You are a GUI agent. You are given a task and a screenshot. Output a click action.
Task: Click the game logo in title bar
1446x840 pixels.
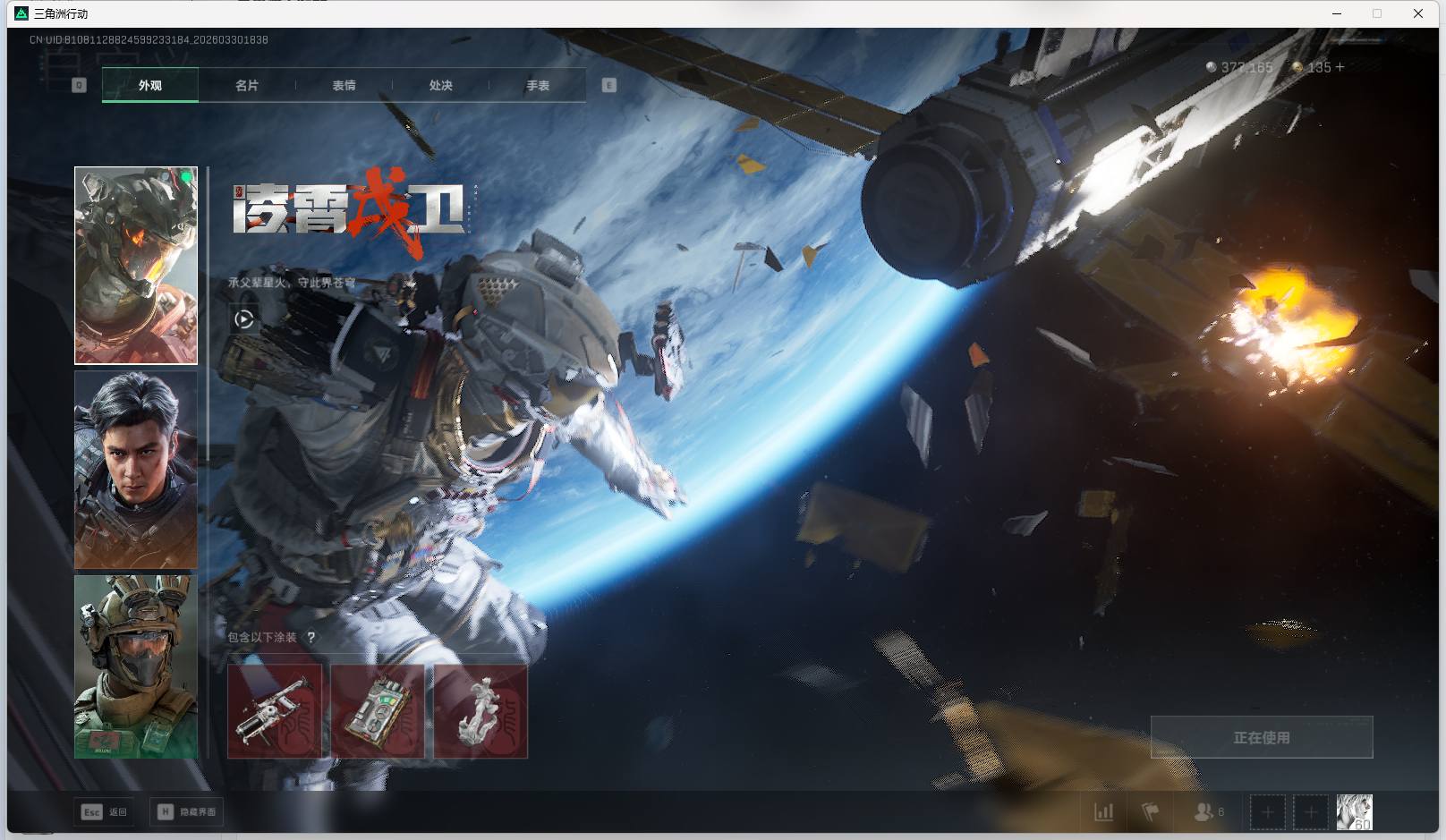[x=21, y=13]
